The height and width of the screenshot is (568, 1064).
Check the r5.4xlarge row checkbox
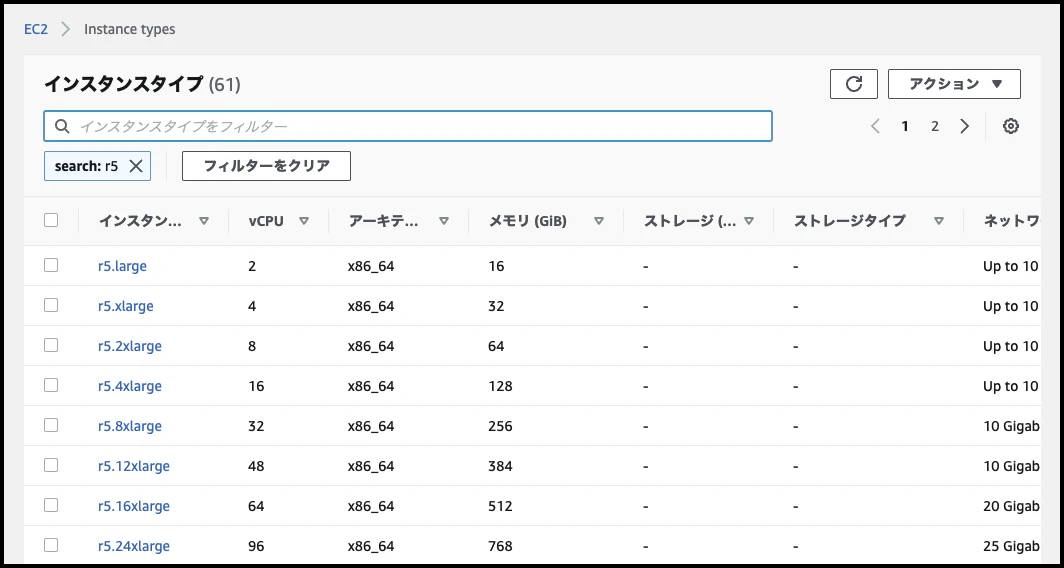point(51,385)
